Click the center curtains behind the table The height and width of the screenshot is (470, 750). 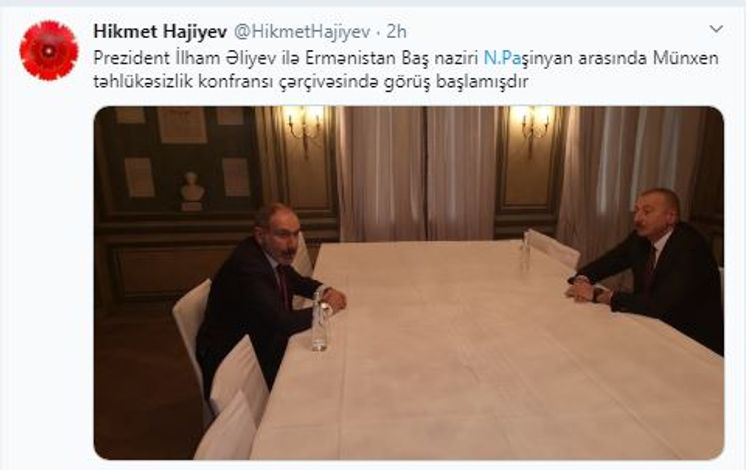pos(417,173)
